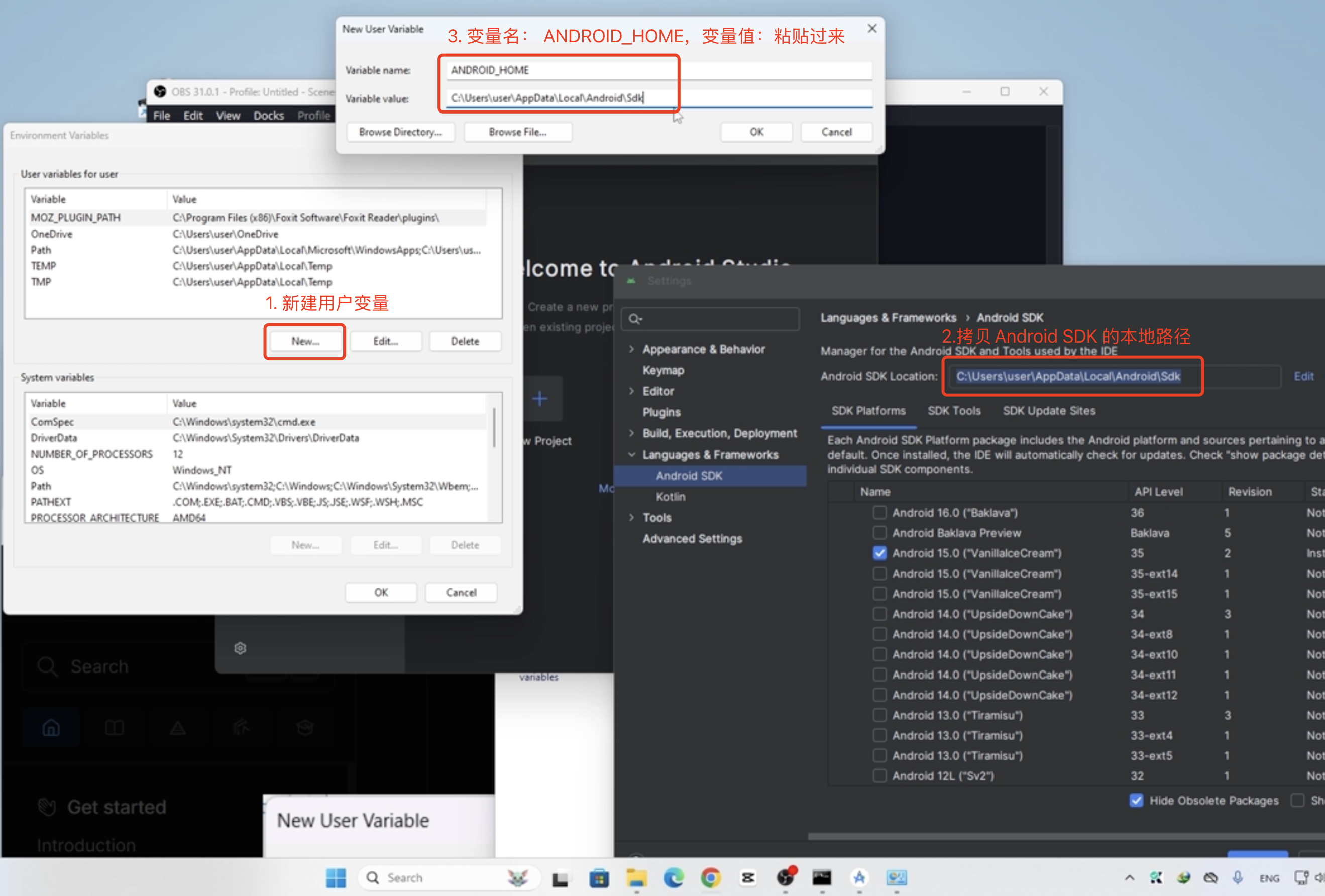
Task: Click the microphone tray icon
Action: click(1237, 878)
